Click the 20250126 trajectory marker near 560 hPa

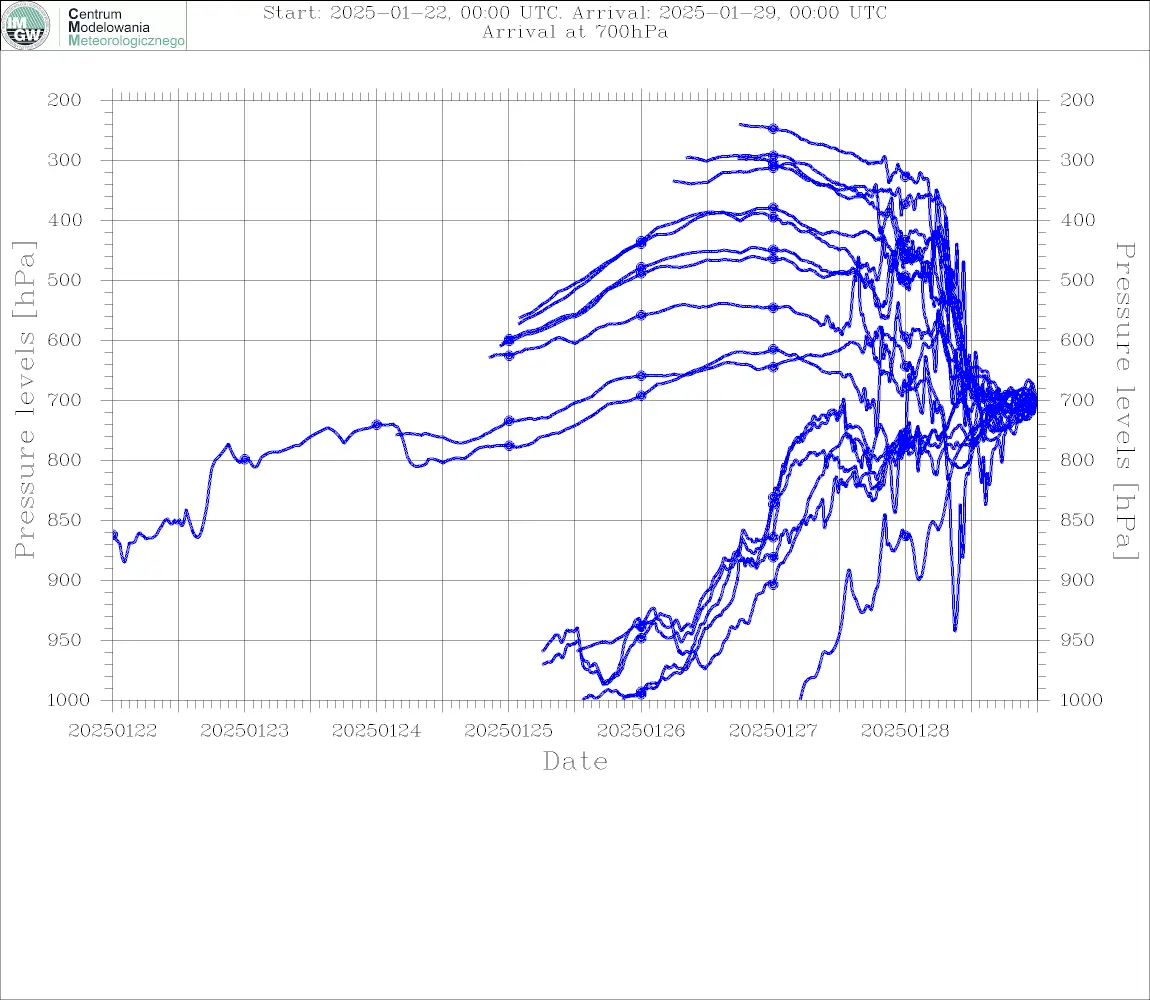641,315
